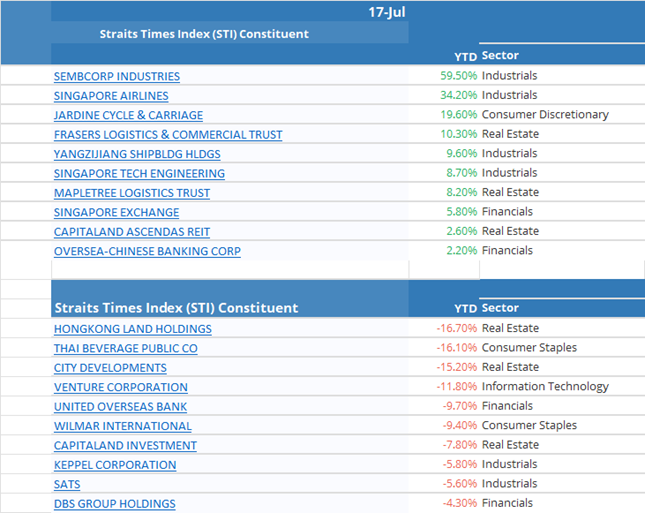Open the UNITED OVERSEAS BANK link
This screenshot has height=513, width=645.
click(120, 407)
